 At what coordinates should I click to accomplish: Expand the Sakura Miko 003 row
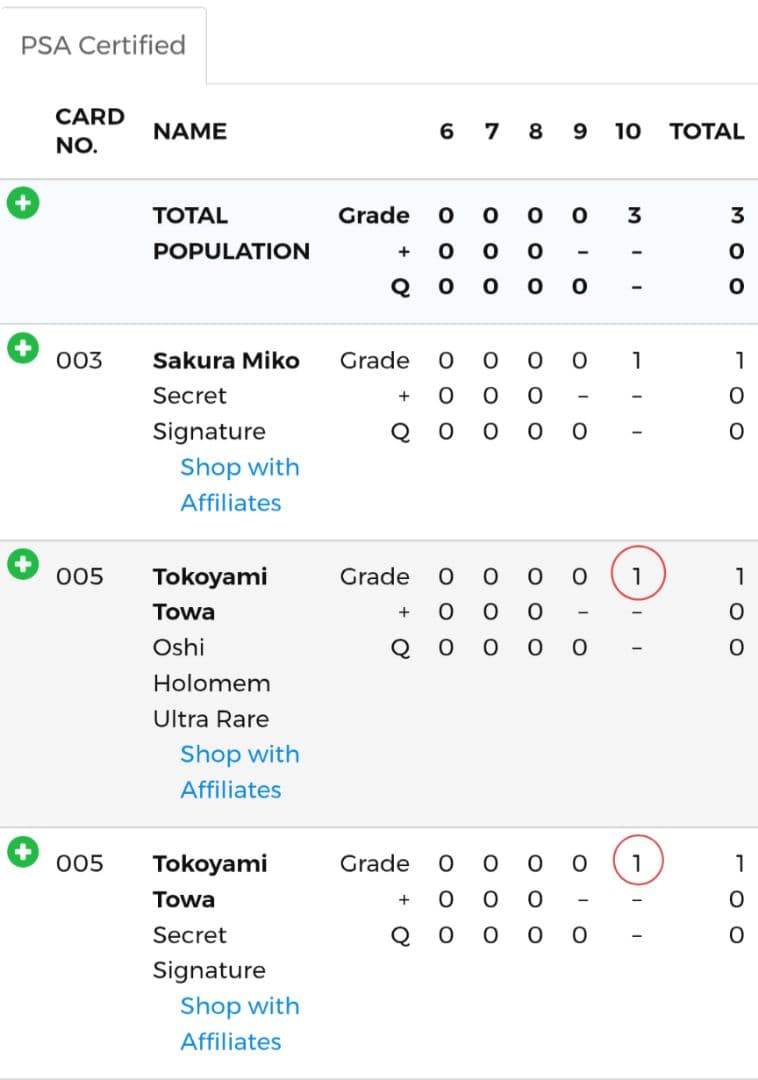pyautogui.click(x=22, y=349)
